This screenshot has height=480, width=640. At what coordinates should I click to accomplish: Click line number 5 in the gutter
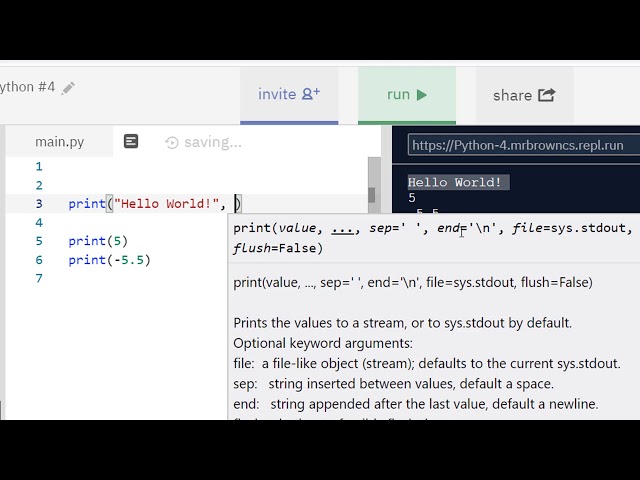pyautogui.click(x=39, y=241)
